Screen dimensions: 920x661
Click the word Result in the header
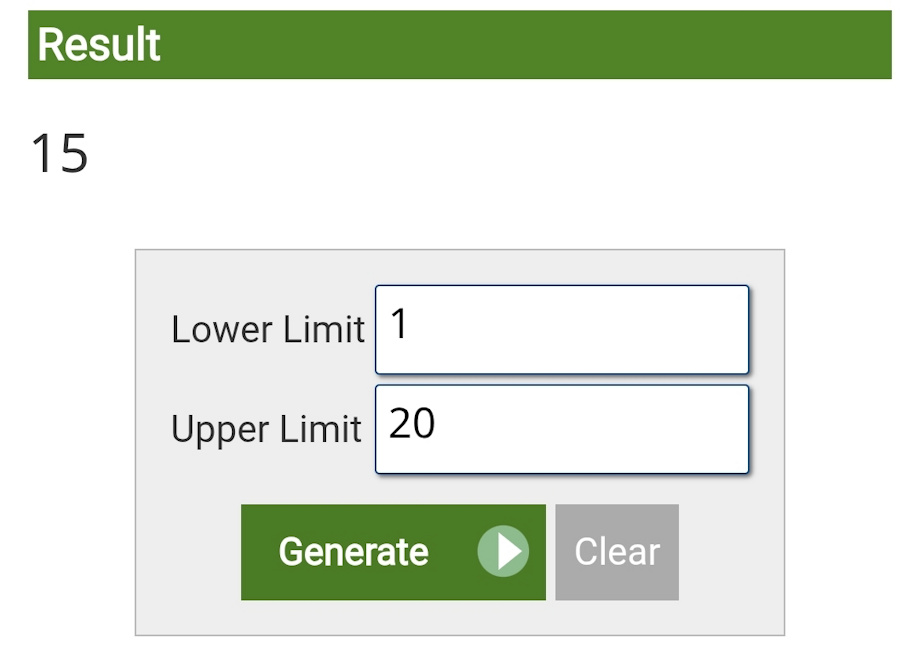click(x=99, y=45)
